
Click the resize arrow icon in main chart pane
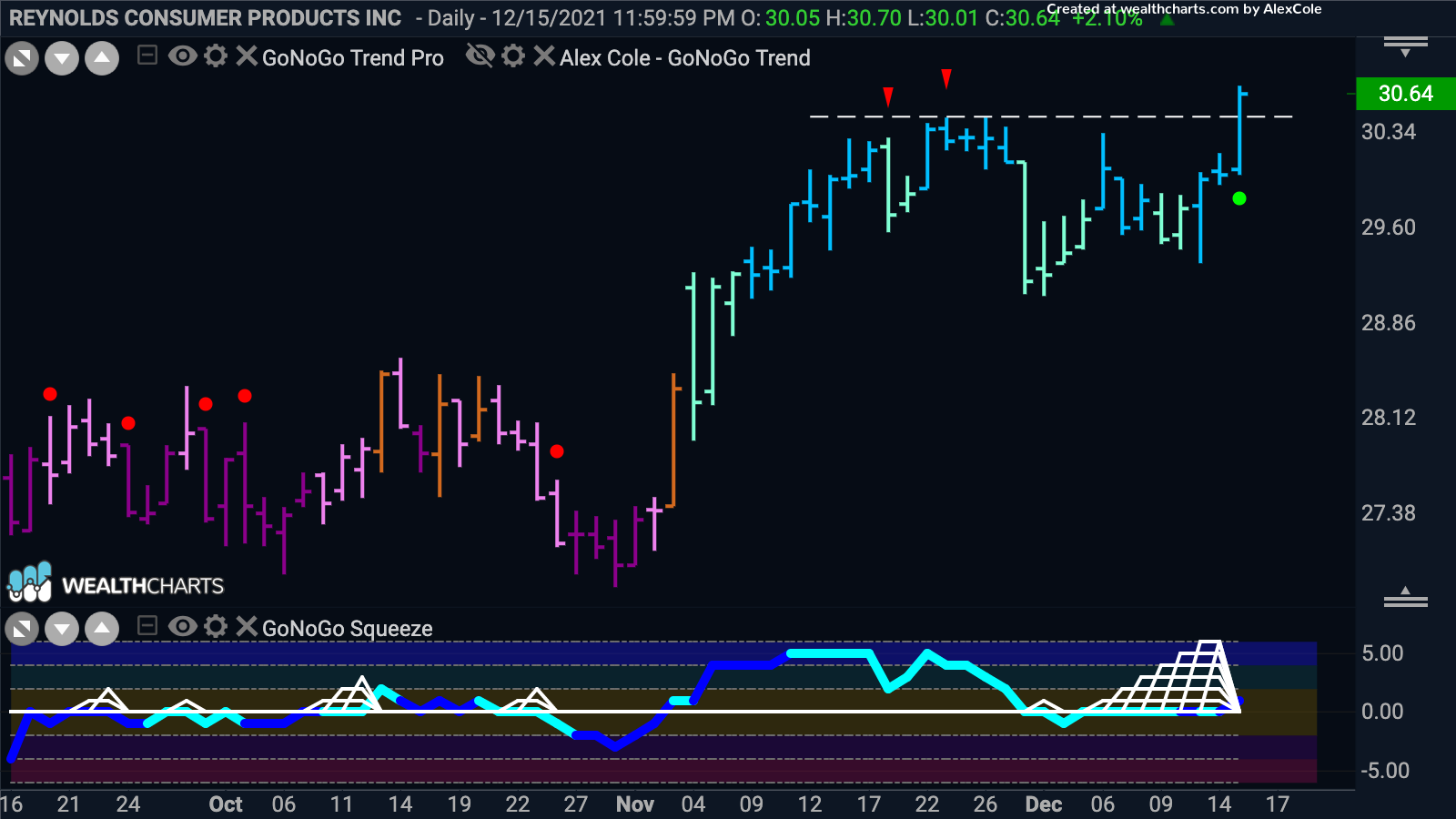[x=22, y=59]
